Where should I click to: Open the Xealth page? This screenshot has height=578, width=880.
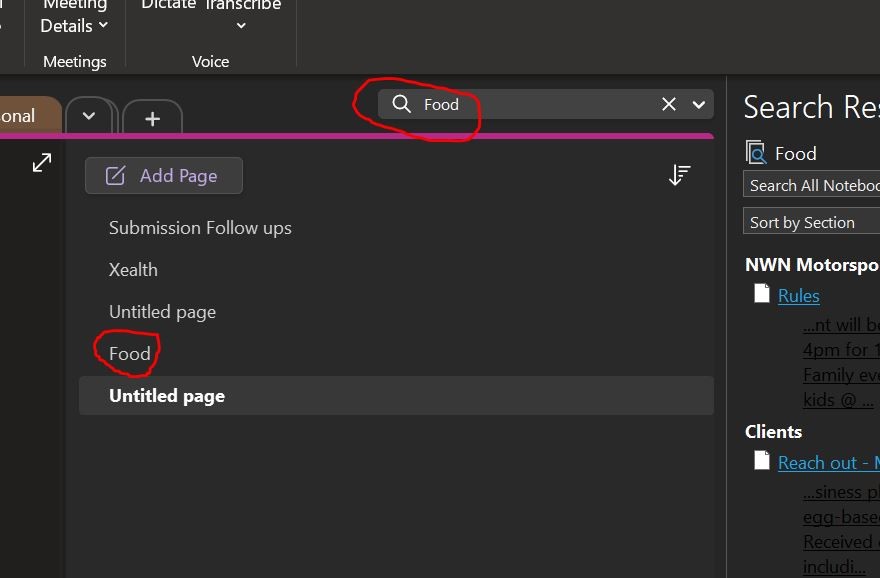pyautogui.click(x=133, y=270)
